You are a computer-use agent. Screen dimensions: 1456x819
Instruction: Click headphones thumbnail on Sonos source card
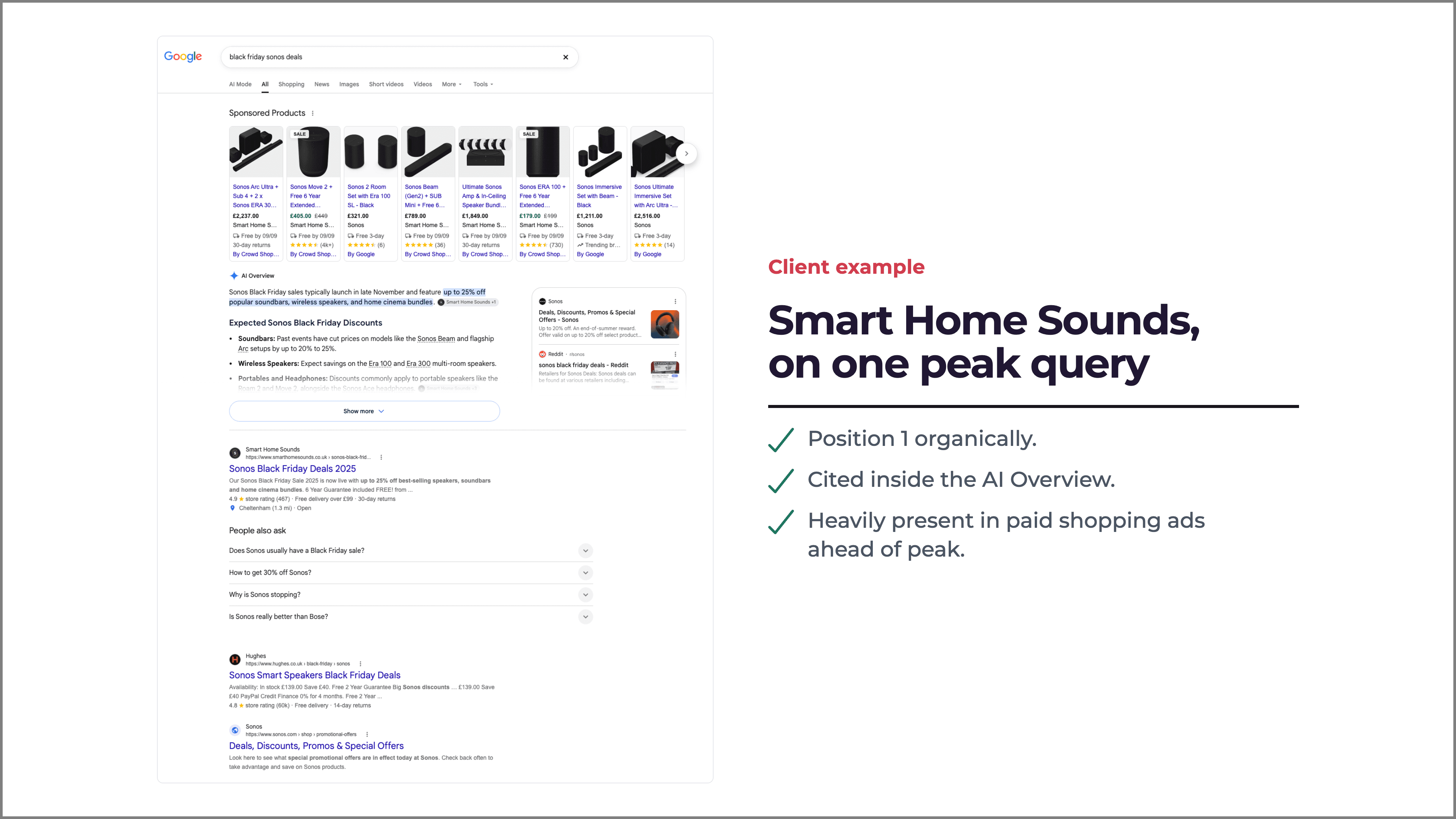pyautogui.click(x=665, y=325)
